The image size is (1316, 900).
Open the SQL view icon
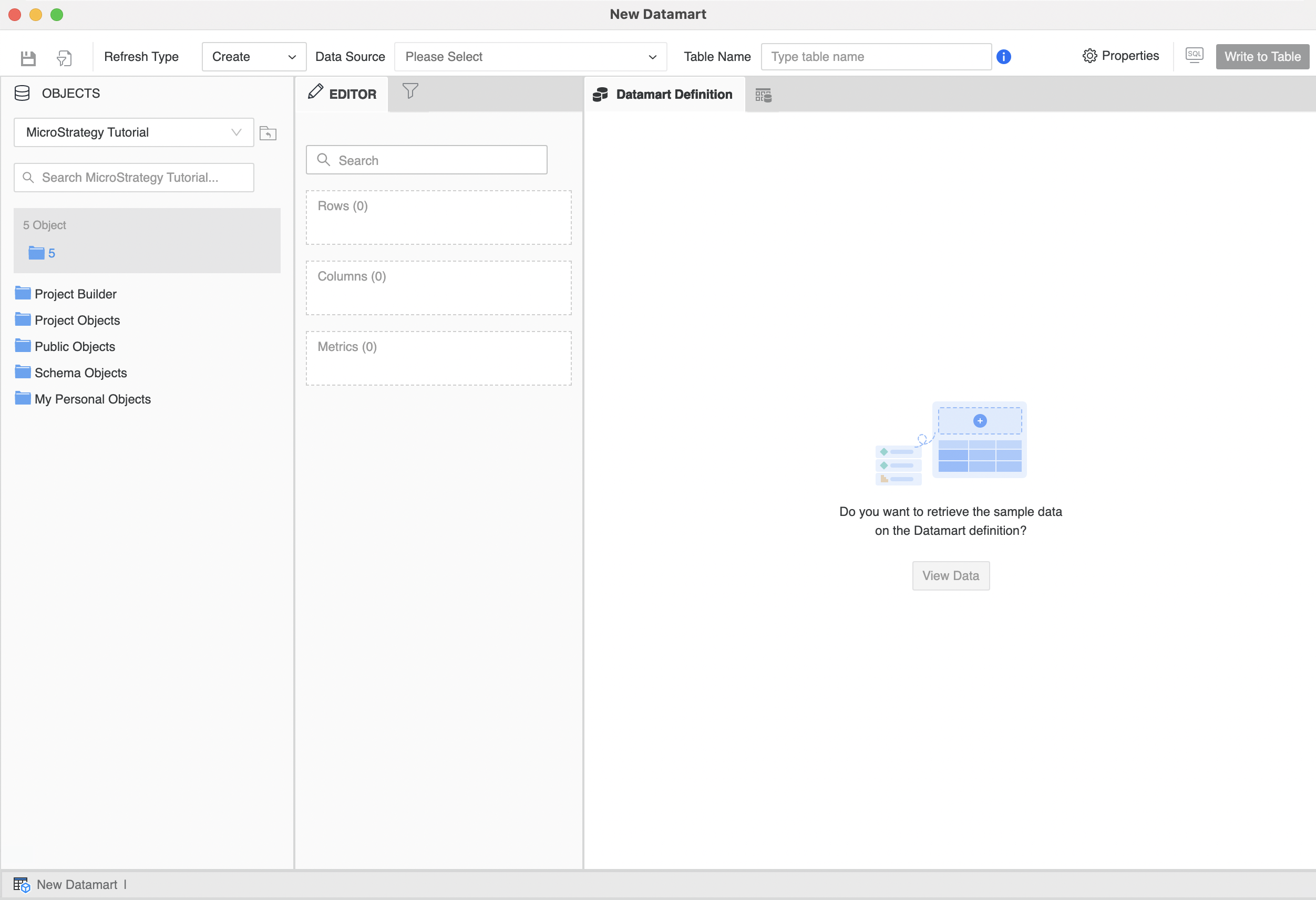click(1194, 56)
